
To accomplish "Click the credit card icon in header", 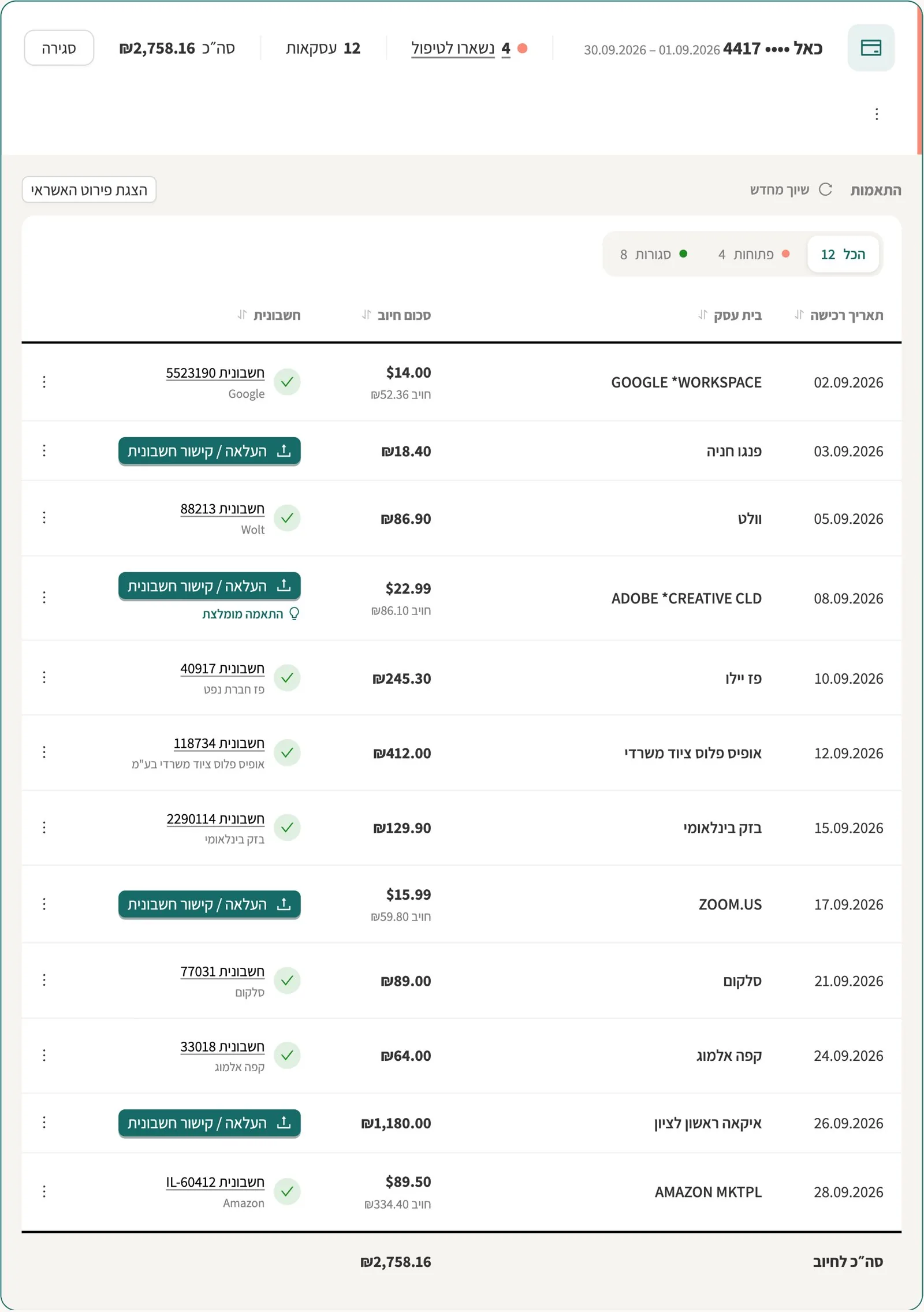I will click(870, 48).
